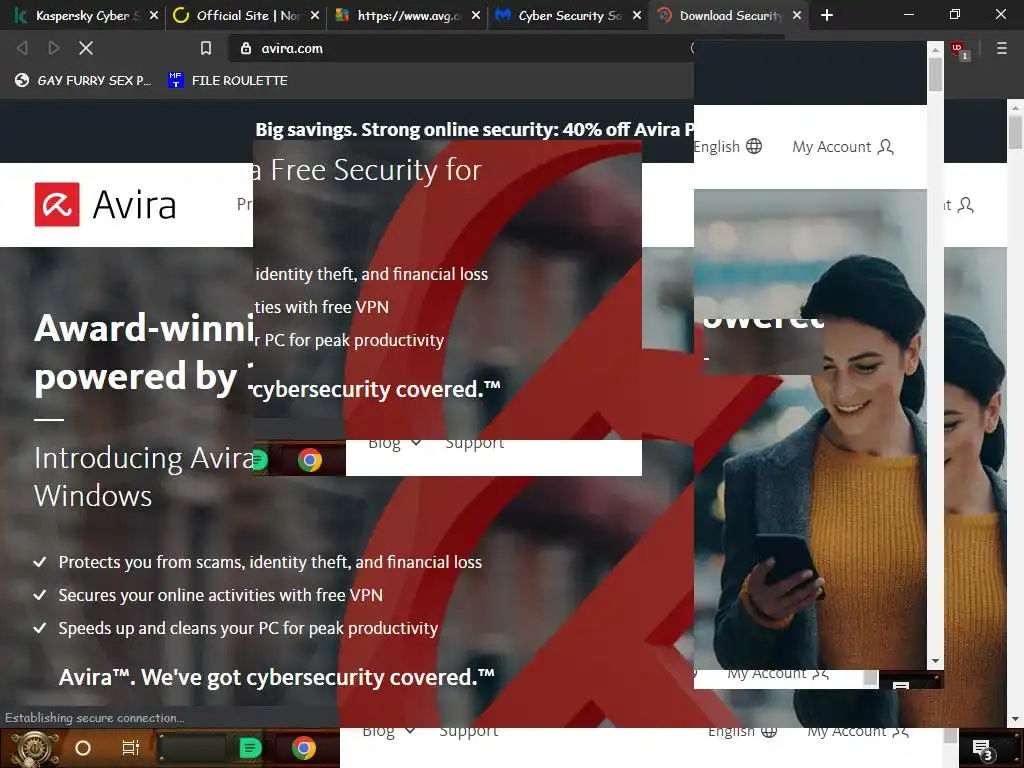
Task: Open Task View on the taskbar
Action: click(131, 748)
